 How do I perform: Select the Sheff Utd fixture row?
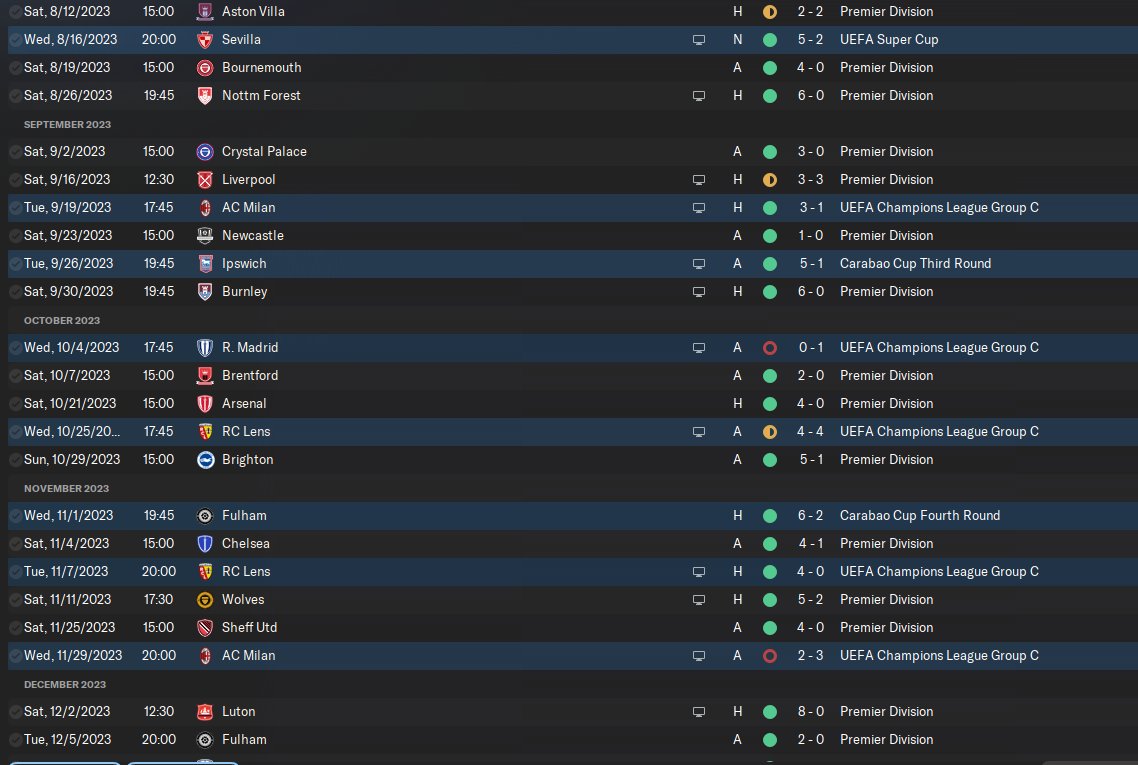(x=573, y=628)
